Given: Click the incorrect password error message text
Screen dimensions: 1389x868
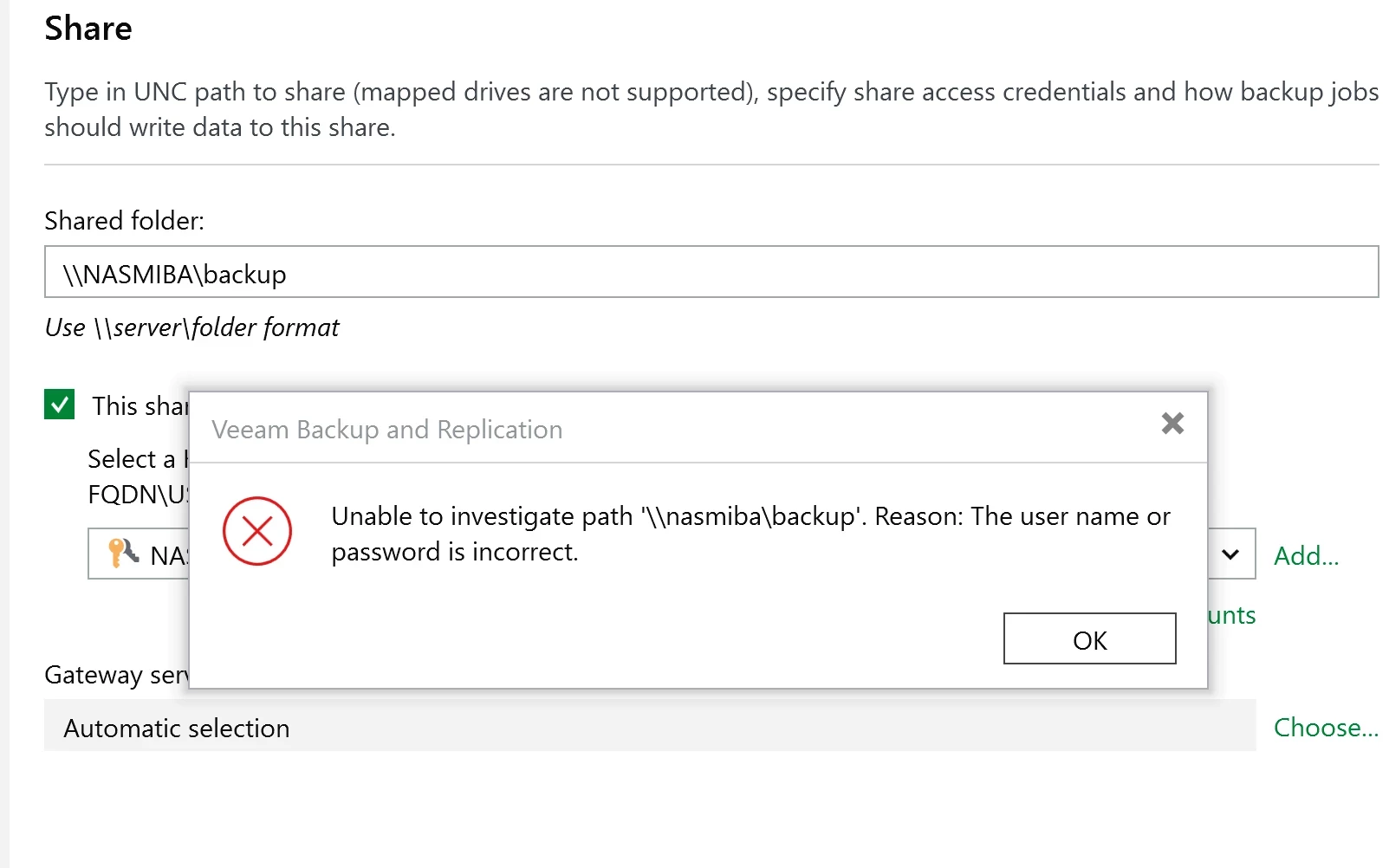Looking at the screenshot, I should (x=750, y=534).
